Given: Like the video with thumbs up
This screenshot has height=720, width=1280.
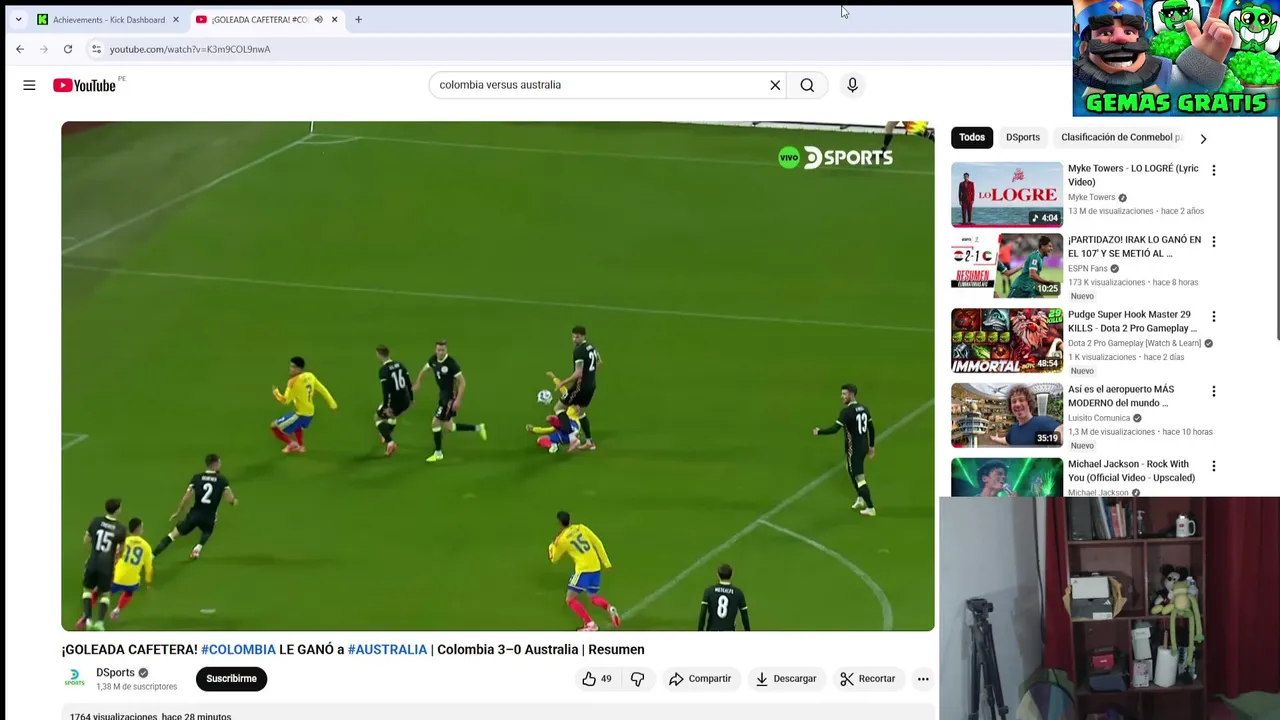Looking at the screenshot, I should point(597,679).
